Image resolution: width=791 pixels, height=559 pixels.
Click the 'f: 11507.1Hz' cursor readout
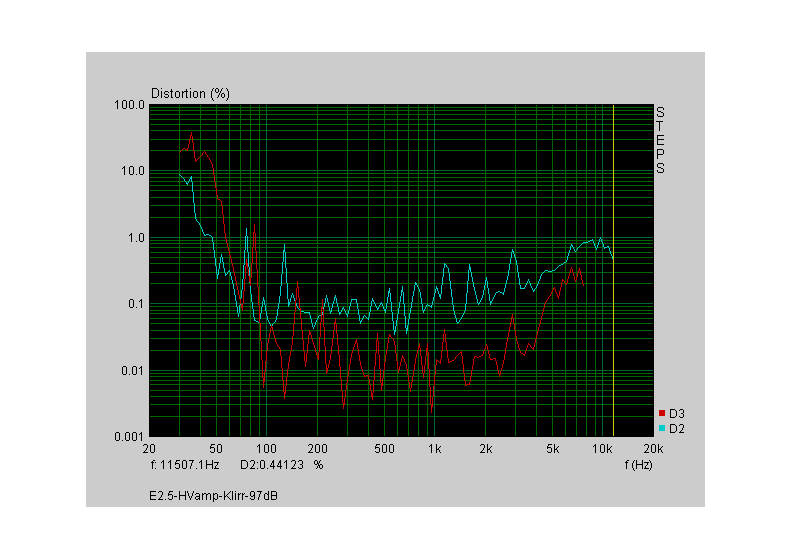185,465
